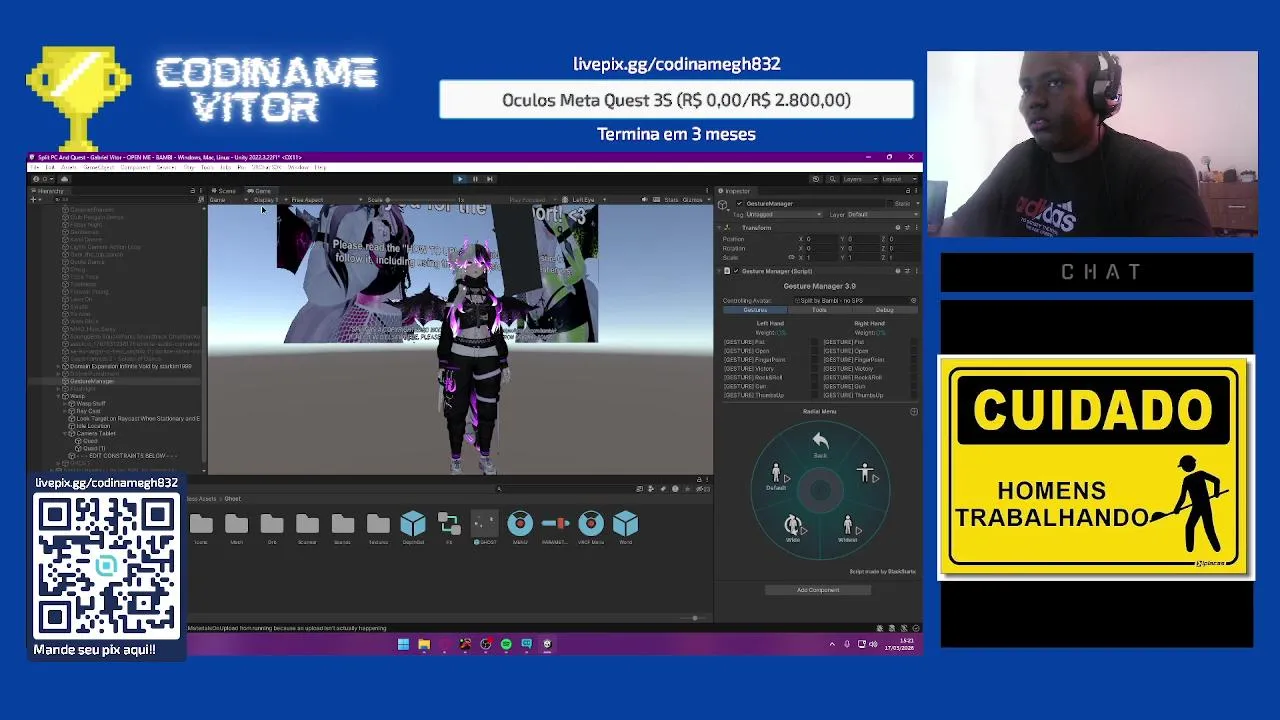The width and height of the screenshot is (1280, 720).
Task: Click the Add Component button
Action: [x=818, y=590]
